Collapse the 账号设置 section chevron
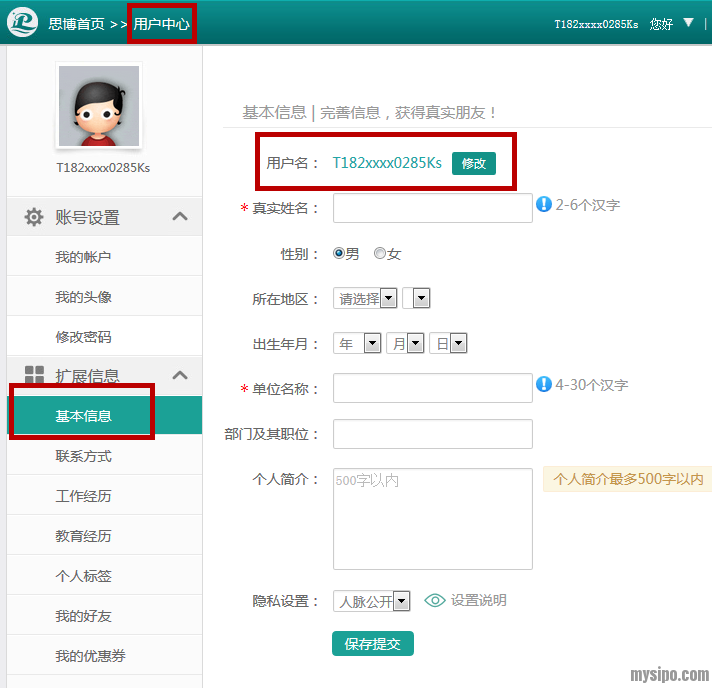The image size is (712, 688). click(x=180, y=216)
